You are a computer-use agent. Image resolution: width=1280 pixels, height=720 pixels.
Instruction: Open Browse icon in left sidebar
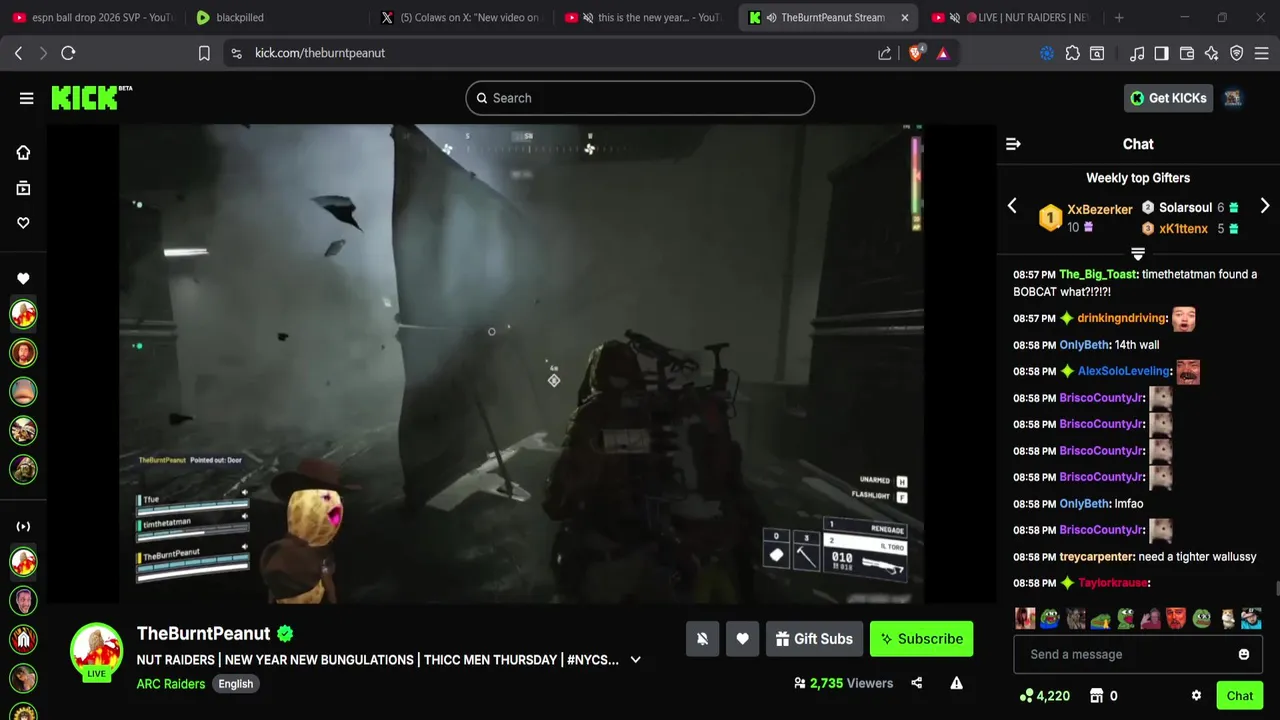tap(23, 188)
